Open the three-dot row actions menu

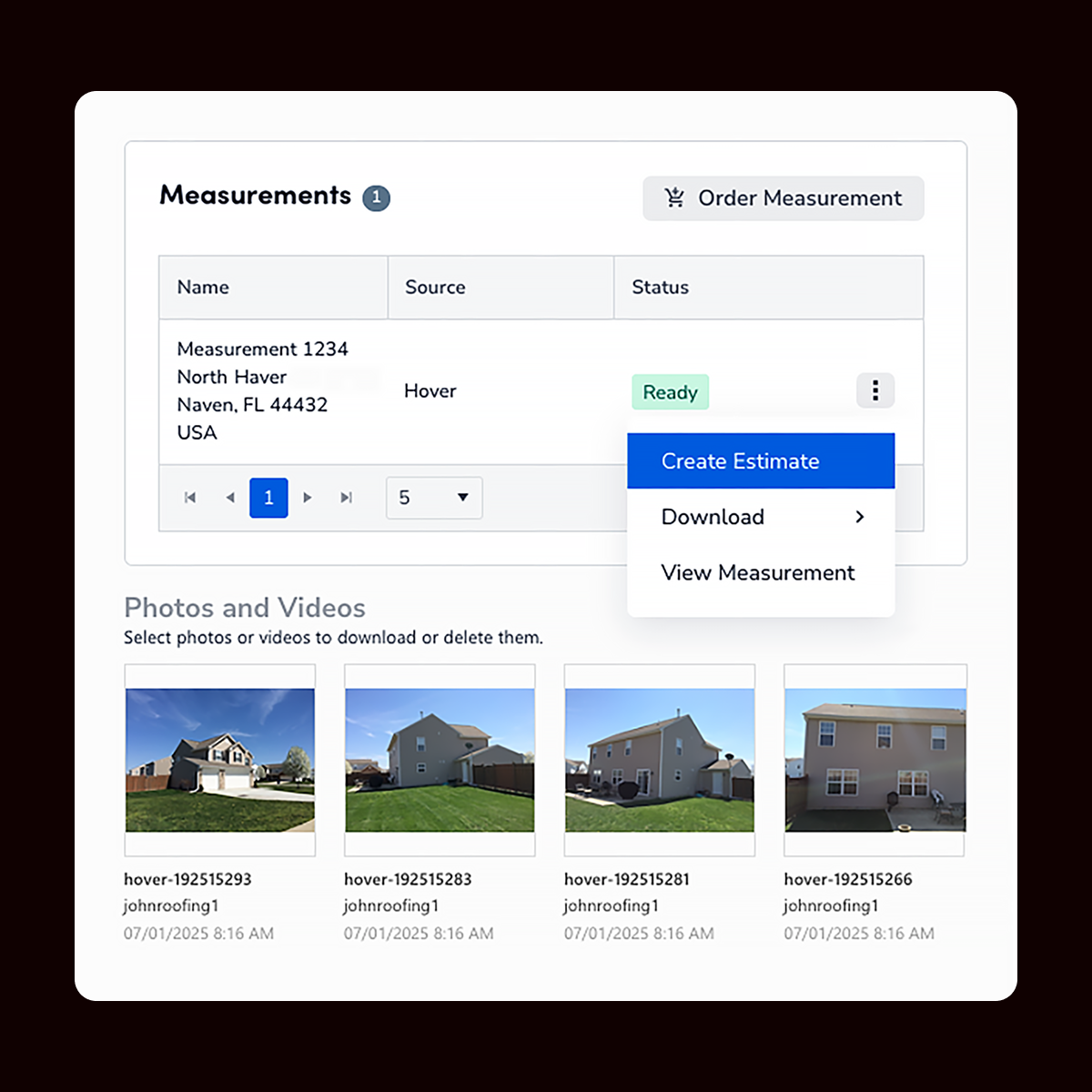click(875, 390)
